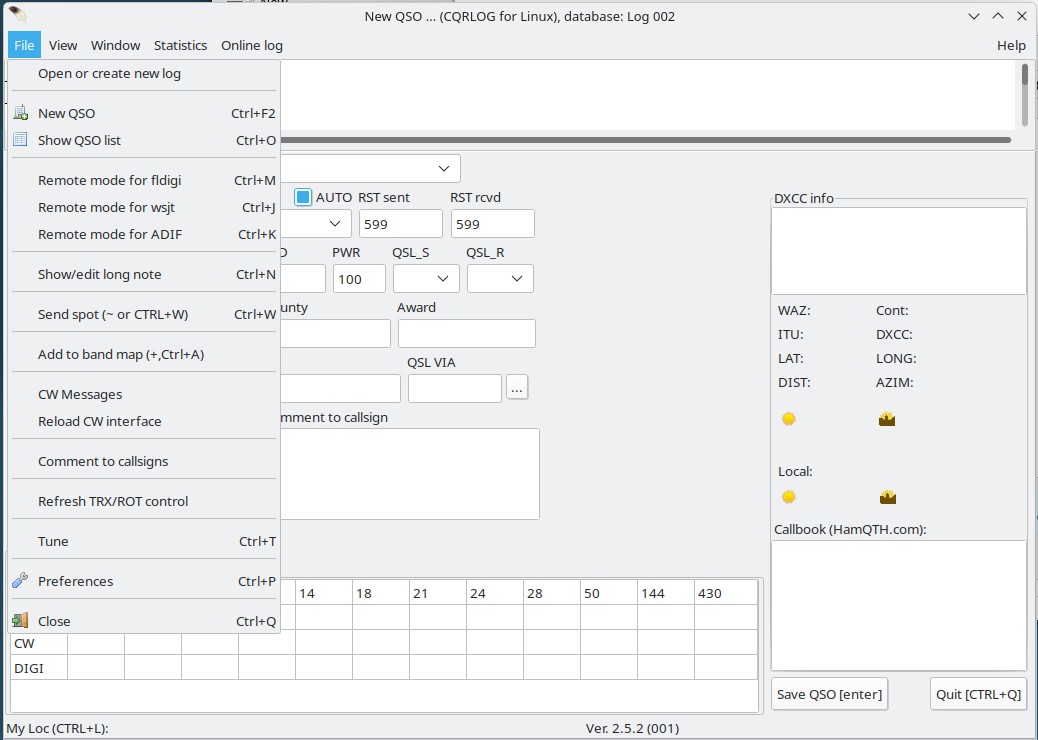
Task: Click the New QSO menu icon
Action: 21,113
